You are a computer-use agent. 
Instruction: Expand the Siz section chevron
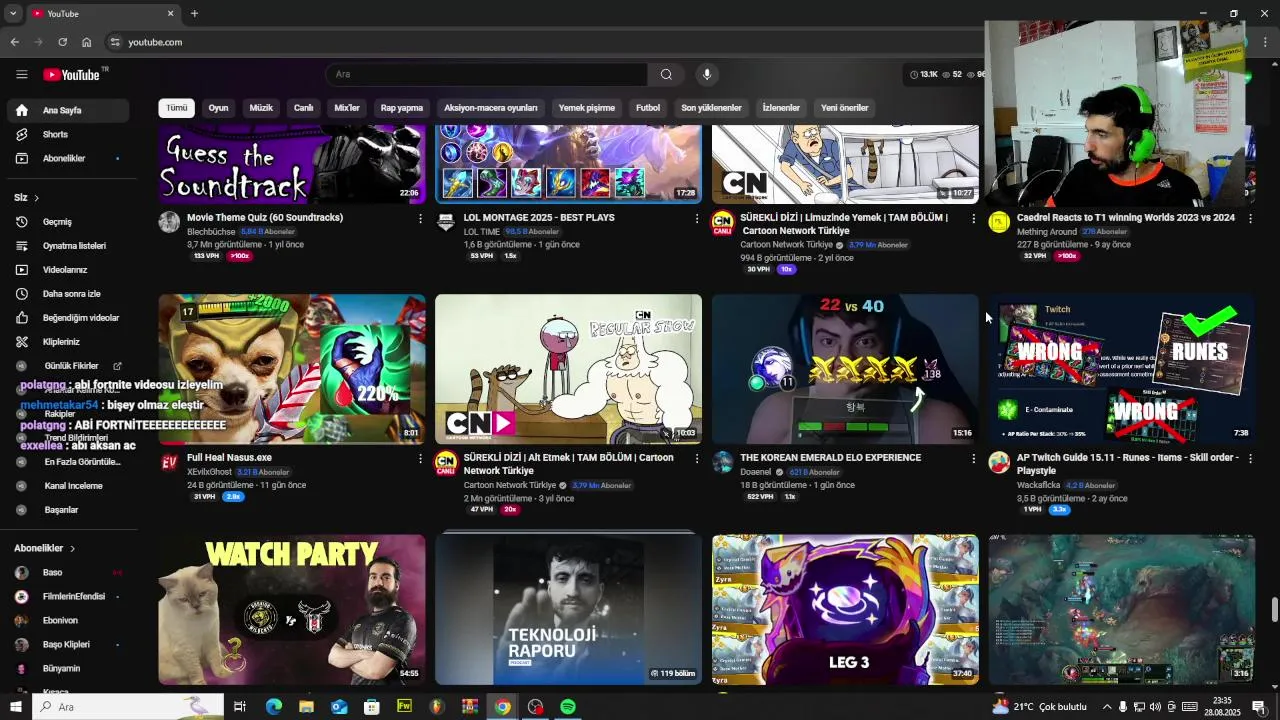coord(36,198)
